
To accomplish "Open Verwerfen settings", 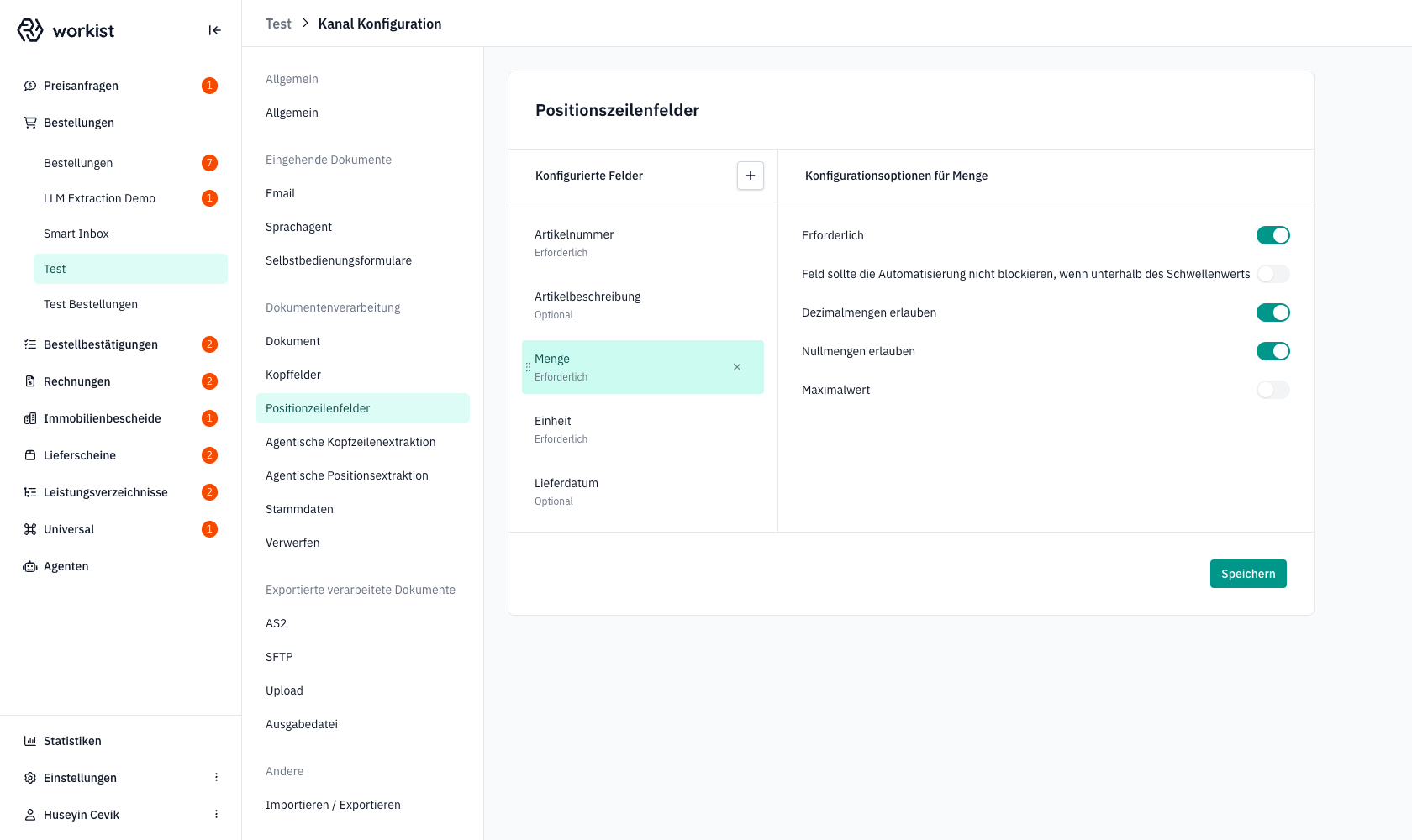I will click(362, 543).
